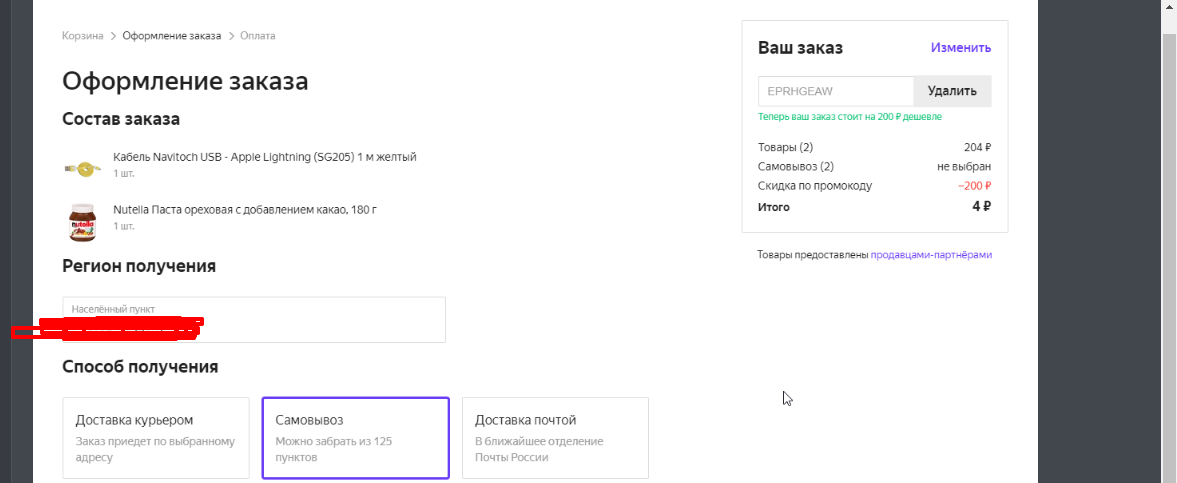Click the Nutella jar thumbnail
Screen dimensions: 1177x483
point(83,222)
